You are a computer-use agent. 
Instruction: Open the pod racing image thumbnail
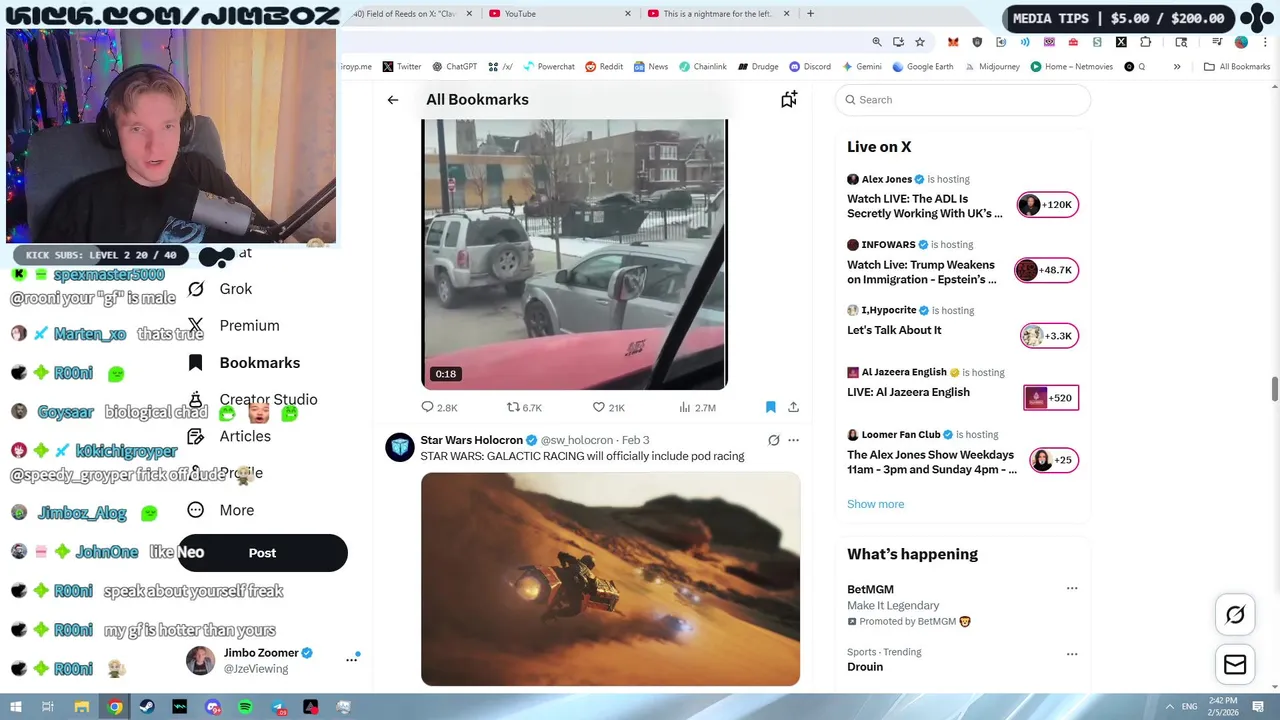(610, 579)
